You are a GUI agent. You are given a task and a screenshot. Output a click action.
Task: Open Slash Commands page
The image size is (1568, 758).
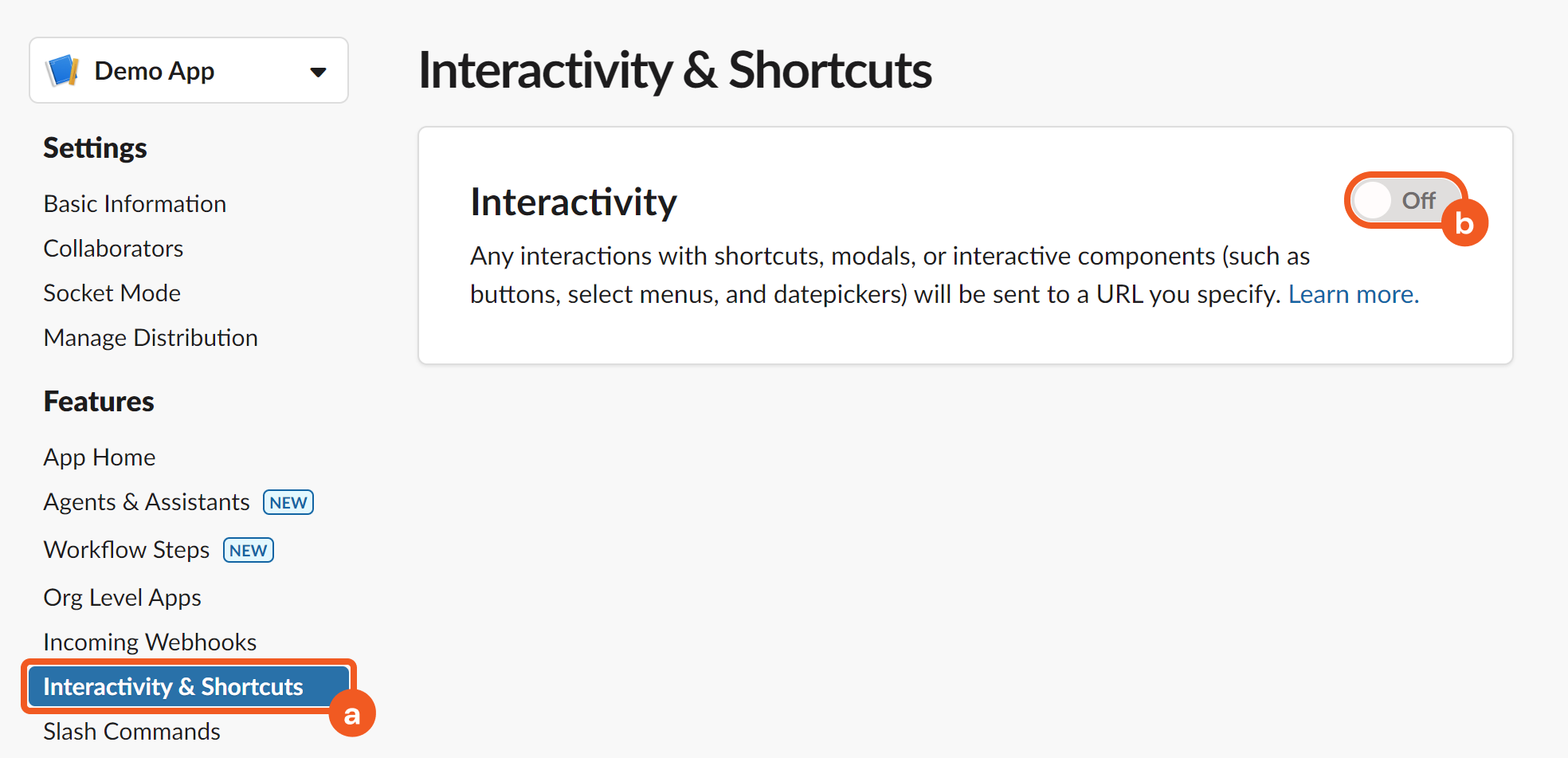coord(131,732)
